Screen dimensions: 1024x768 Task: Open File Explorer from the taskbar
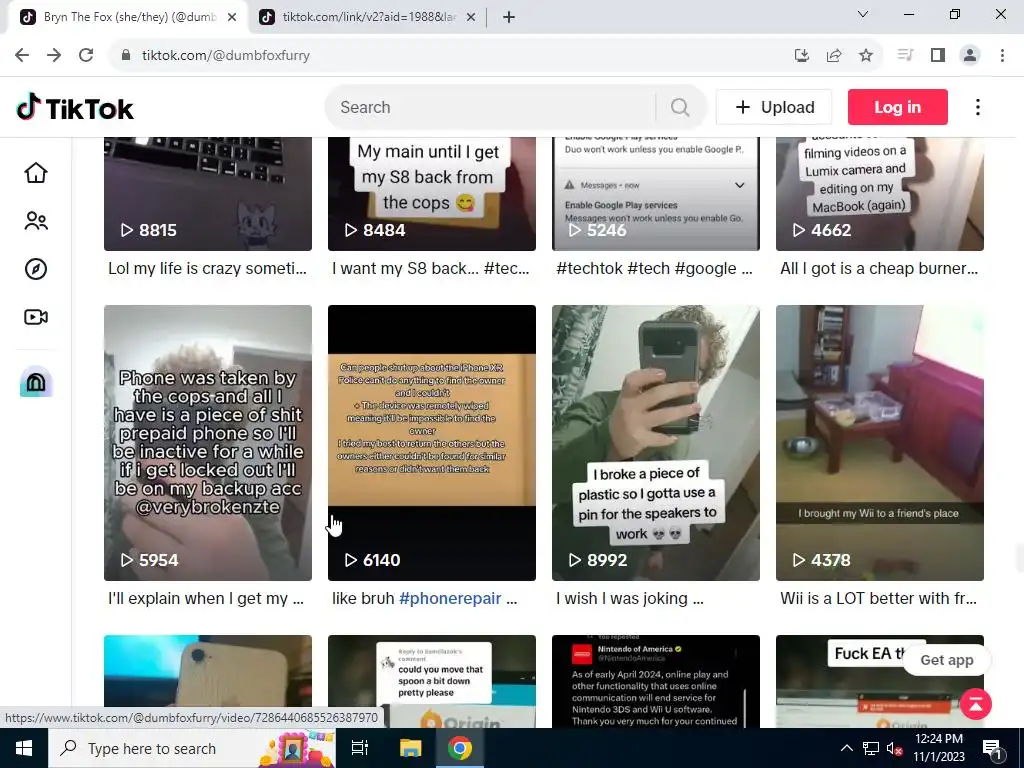point(411,748)
